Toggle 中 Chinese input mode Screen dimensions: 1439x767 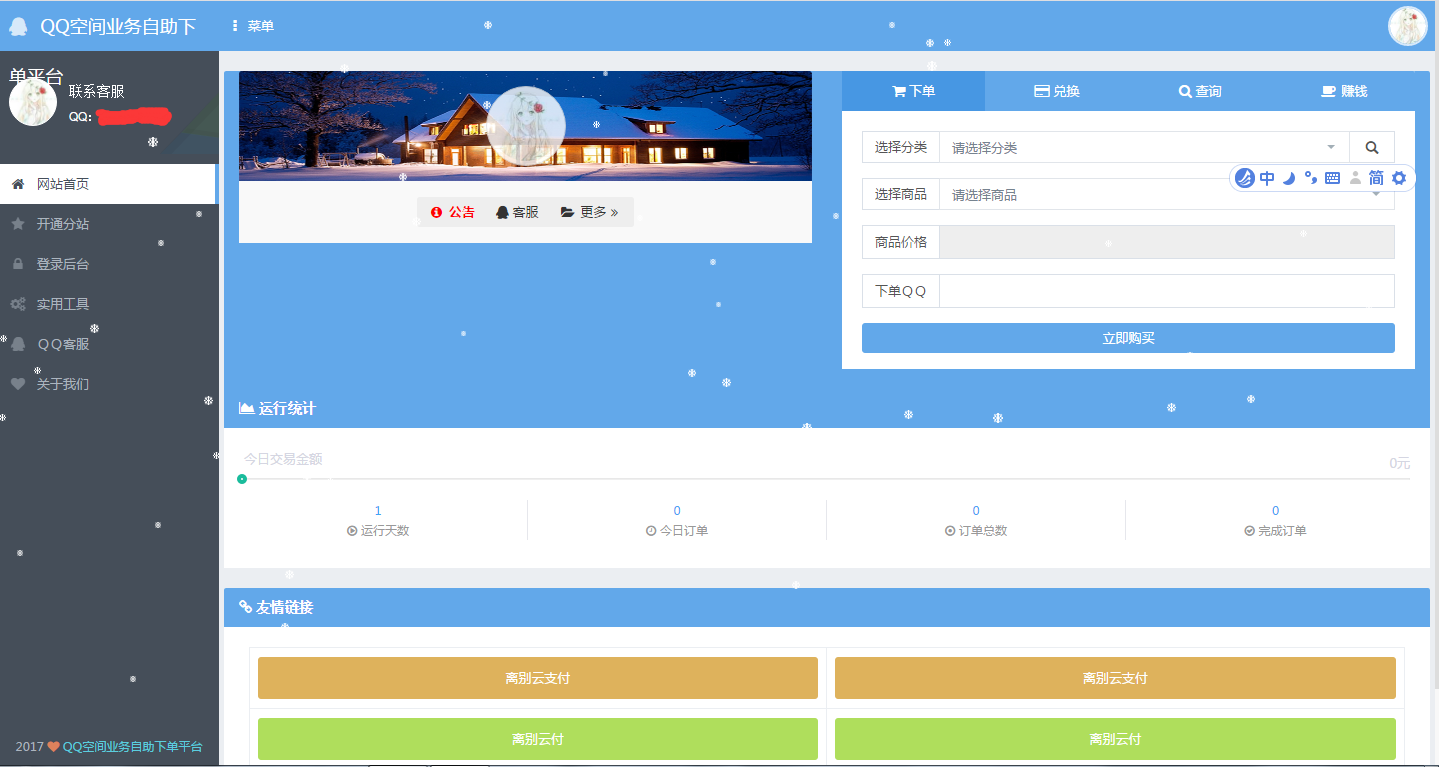coord(1267,178)
